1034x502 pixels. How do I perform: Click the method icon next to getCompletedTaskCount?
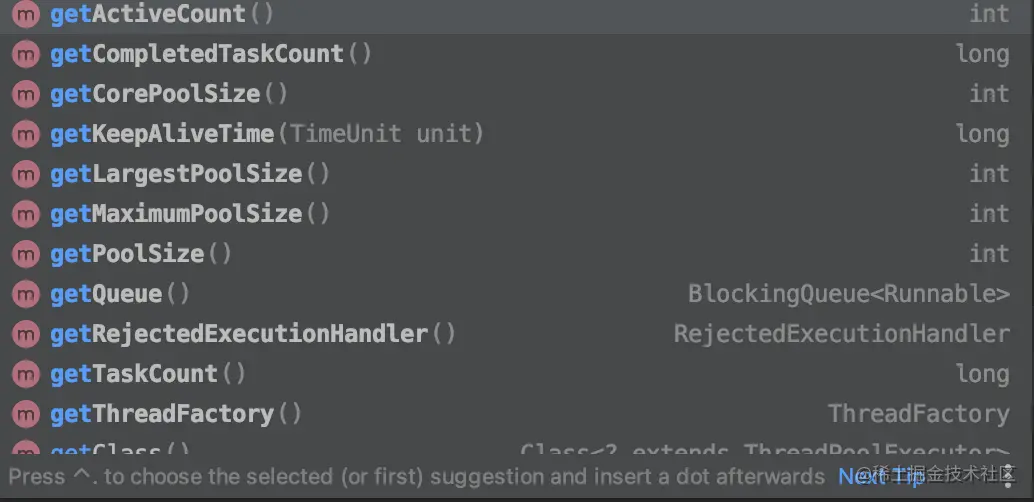click(25, 55)
